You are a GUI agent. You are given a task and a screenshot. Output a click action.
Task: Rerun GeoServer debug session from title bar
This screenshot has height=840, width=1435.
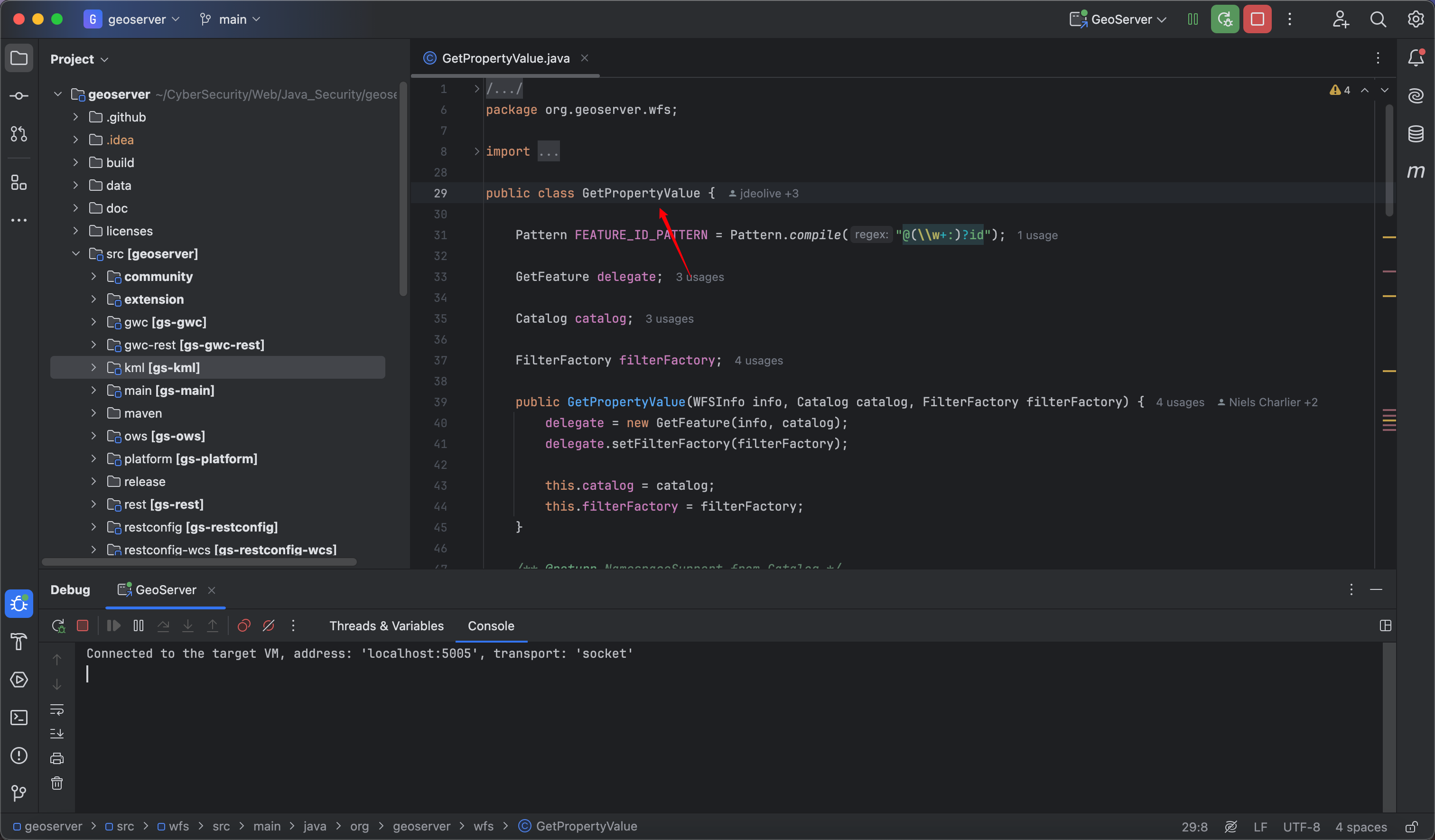click(1225, 19)
